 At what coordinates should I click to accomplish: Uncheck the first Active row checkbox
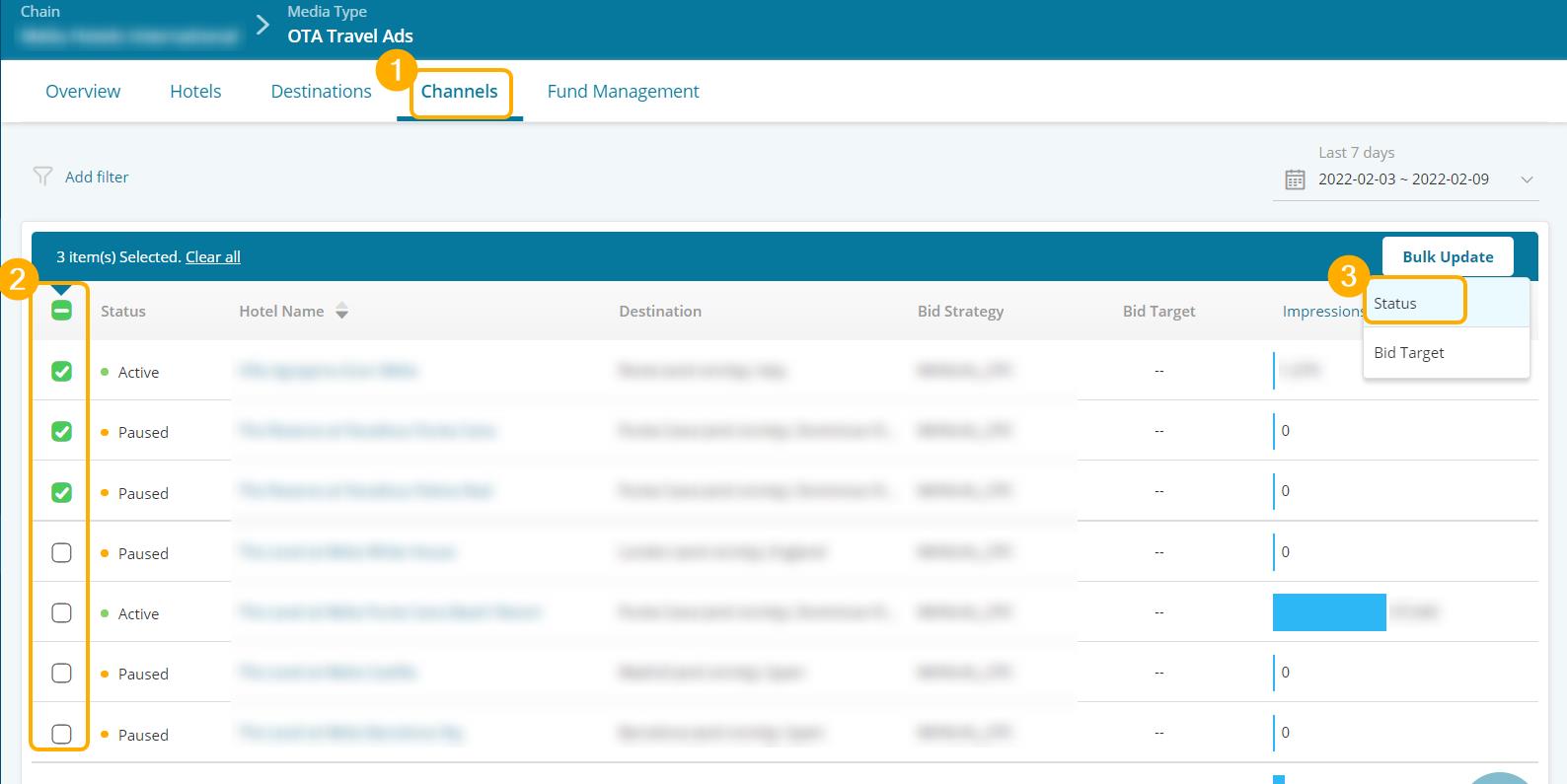click(x=61, y=372)
